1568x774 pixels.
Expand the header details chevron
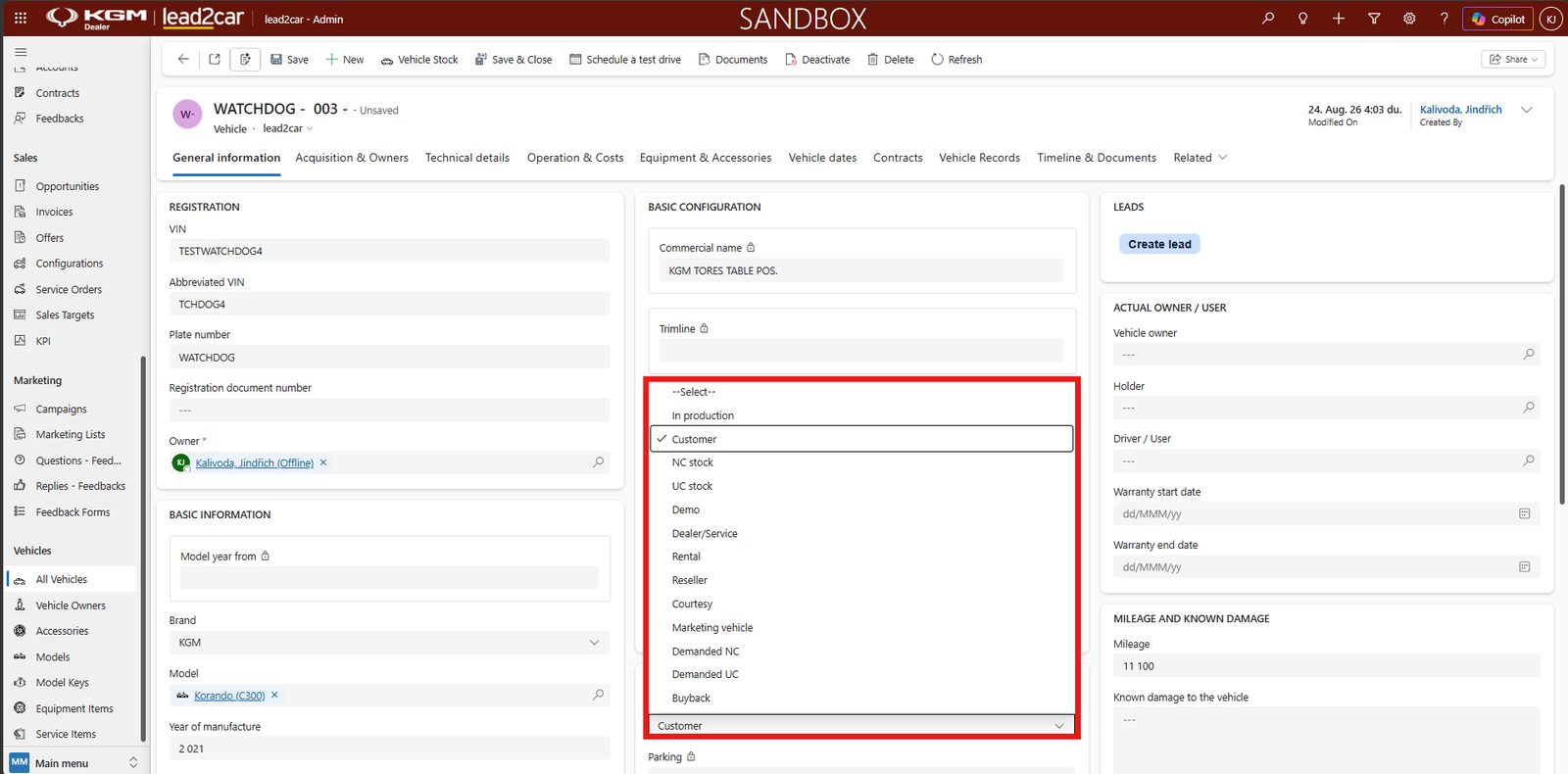[x=1527, y=110]
